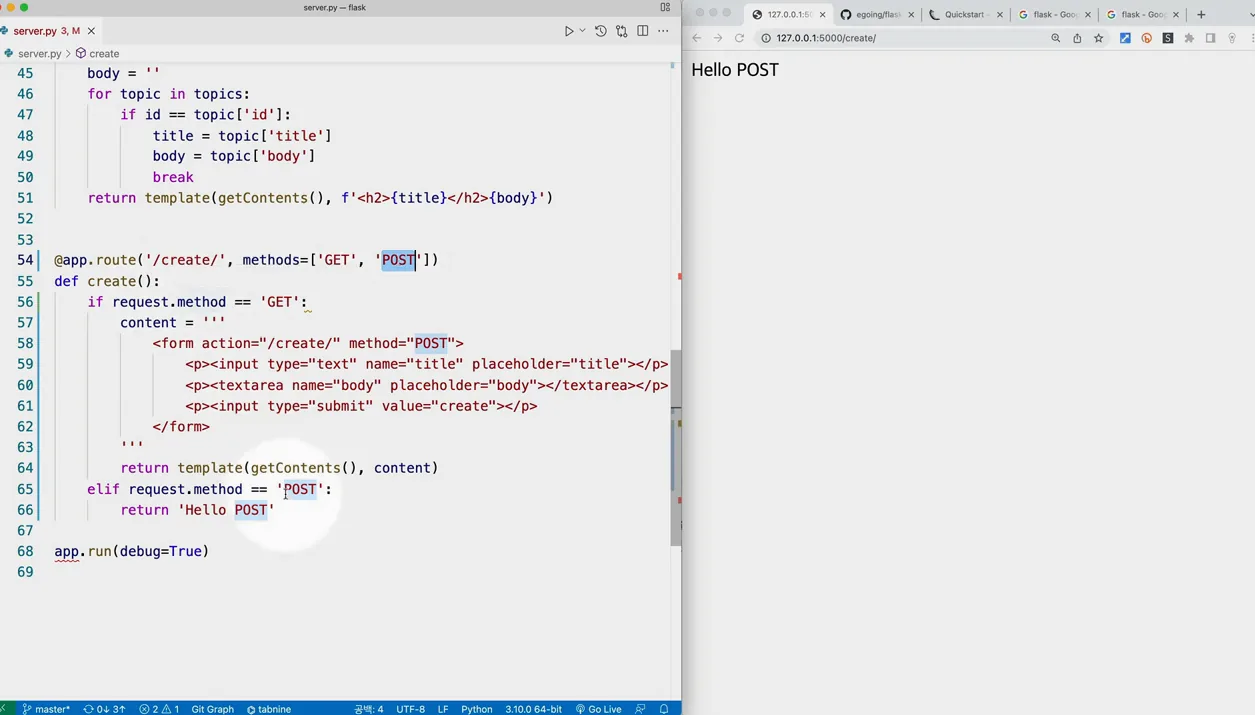Click the black S browser extension icon
The height and width of the screenshot is (715, 1255).
[1167, 38]
